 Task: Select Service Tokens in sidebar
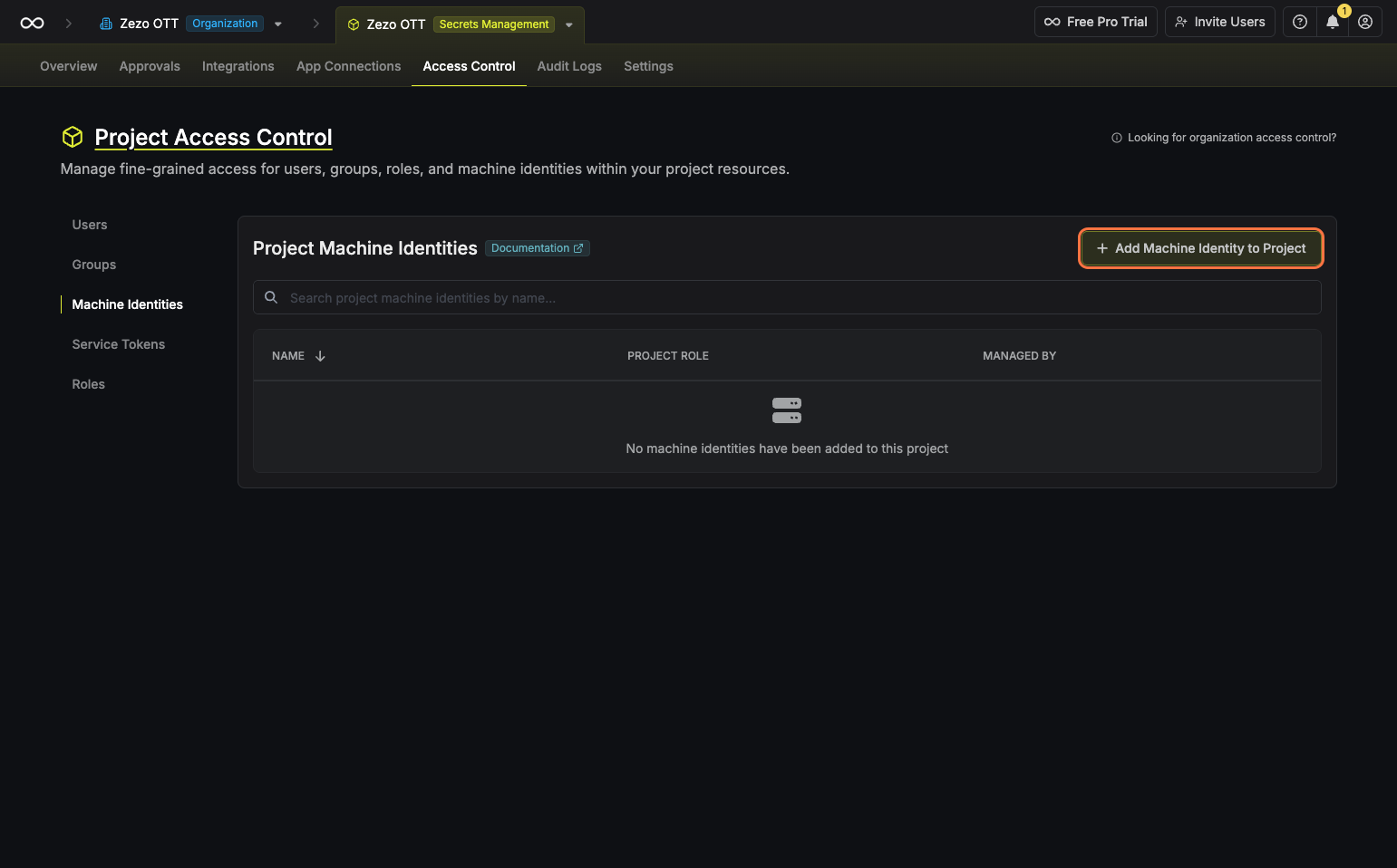118,344
